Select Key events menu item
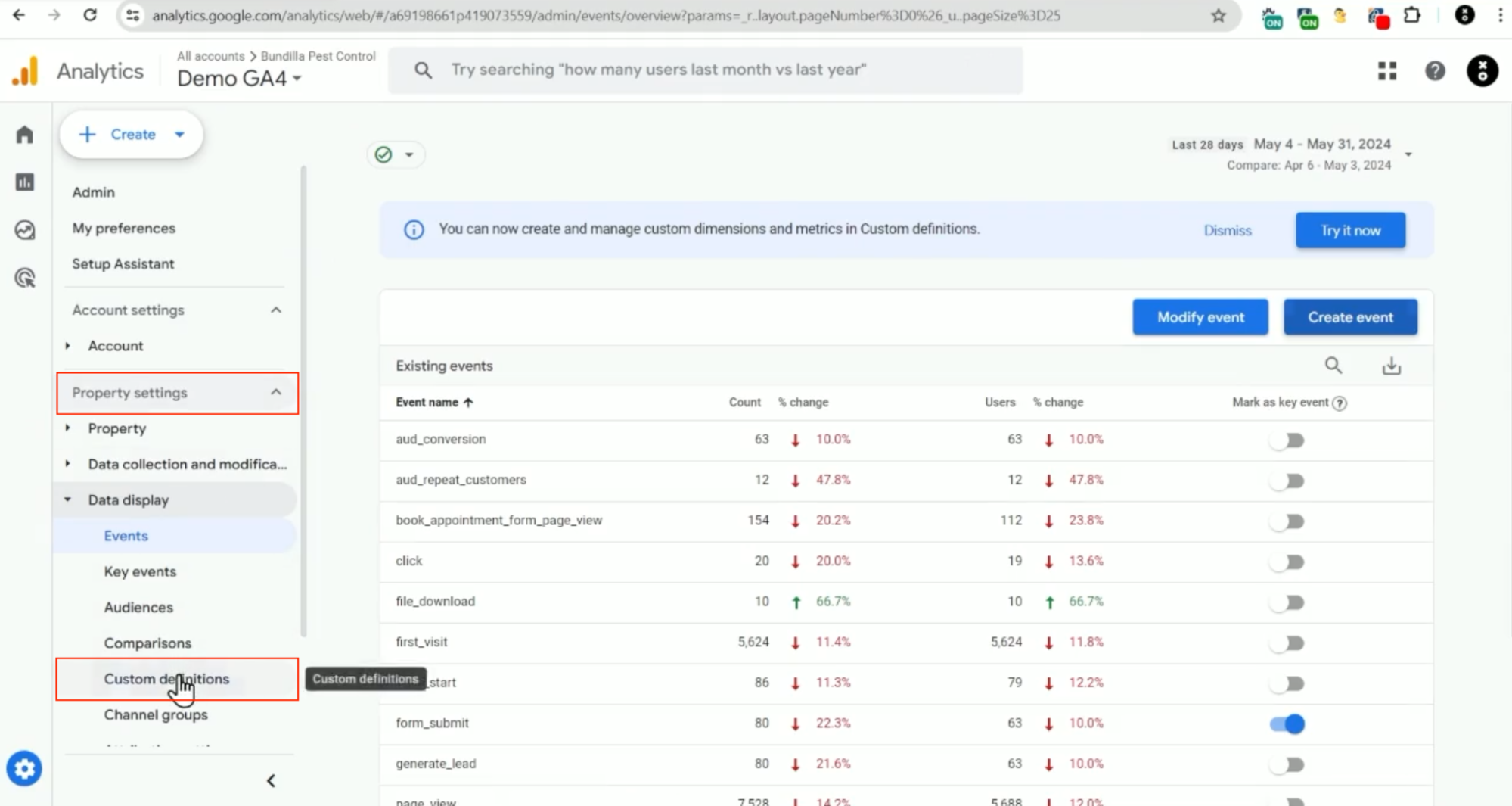The image size is (1512, 806). (140, 571)
